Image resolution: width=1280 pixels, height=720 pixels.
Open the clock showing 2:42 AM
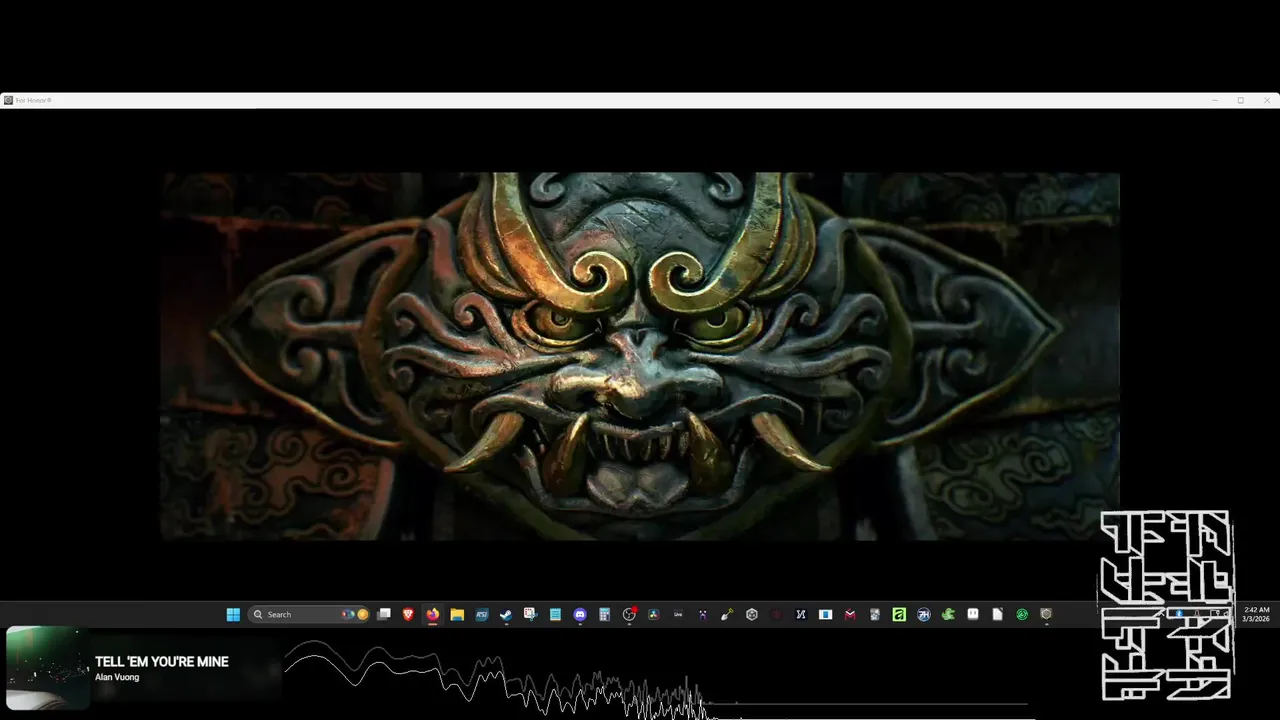point(1256,614)
